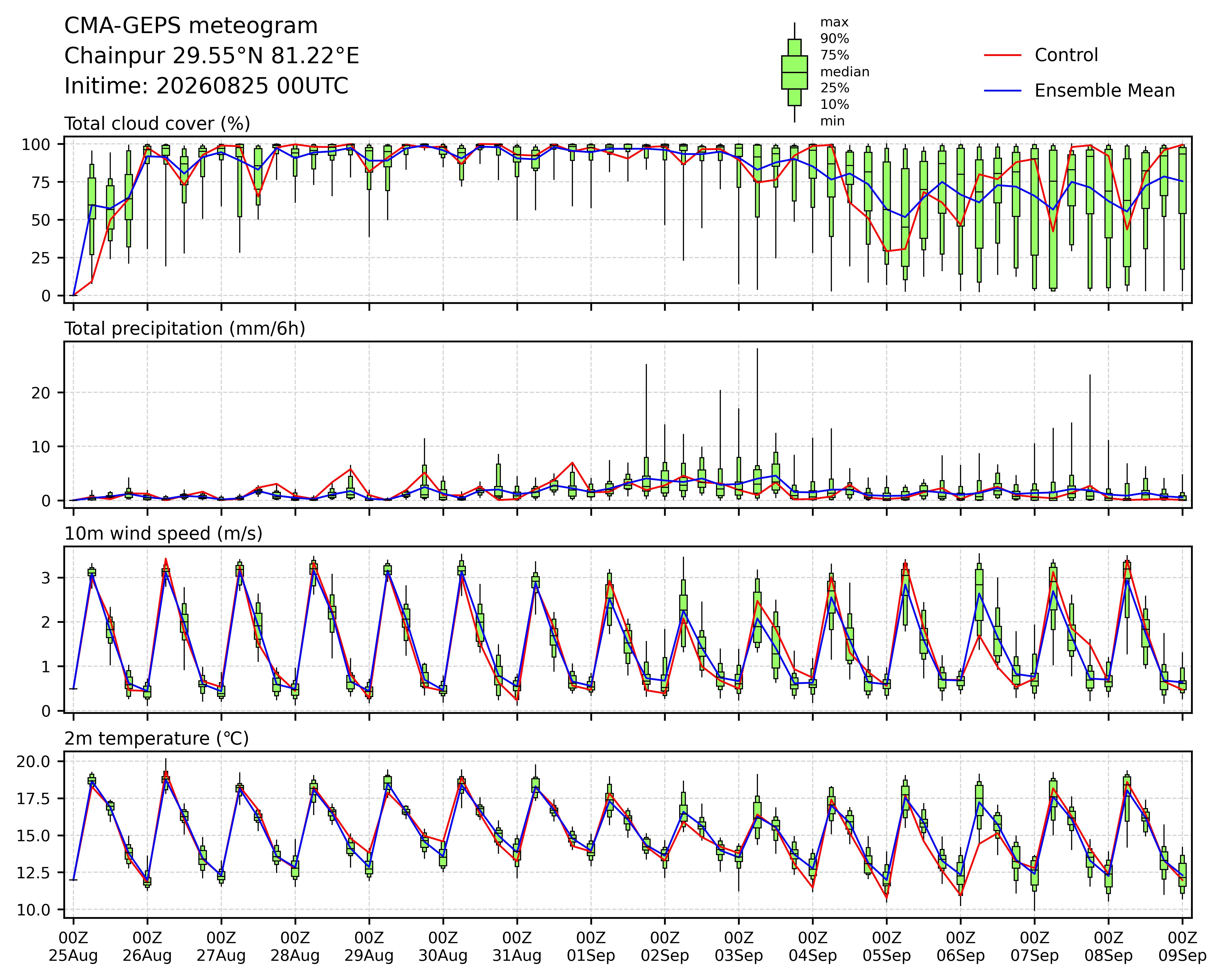Select the Control legend label

[x=1066, y=55]
